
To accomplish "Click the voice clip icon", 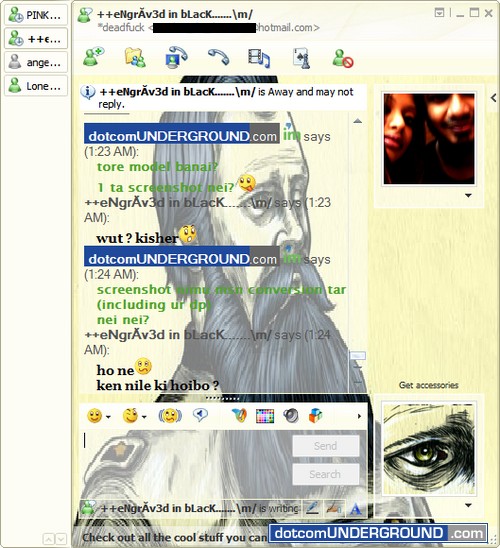I will coord(200,415).
